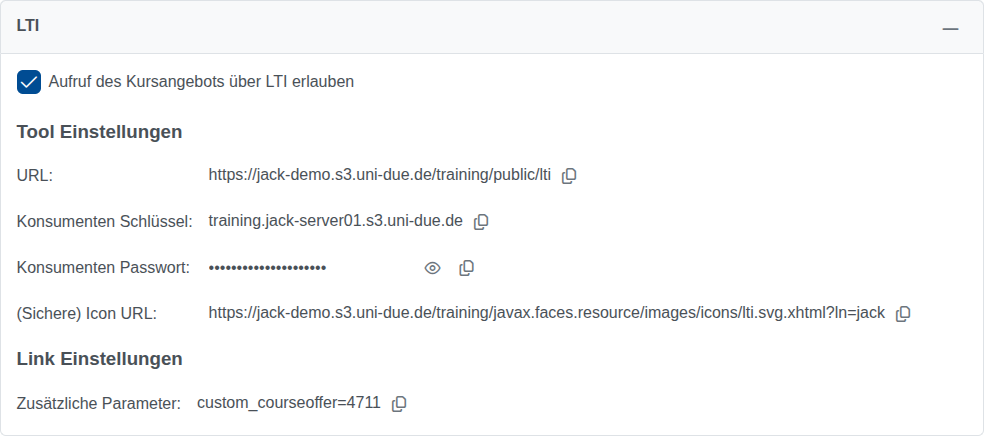Copy the tool URL to clipboard
The image size is (985, 437).
(569, 176)
